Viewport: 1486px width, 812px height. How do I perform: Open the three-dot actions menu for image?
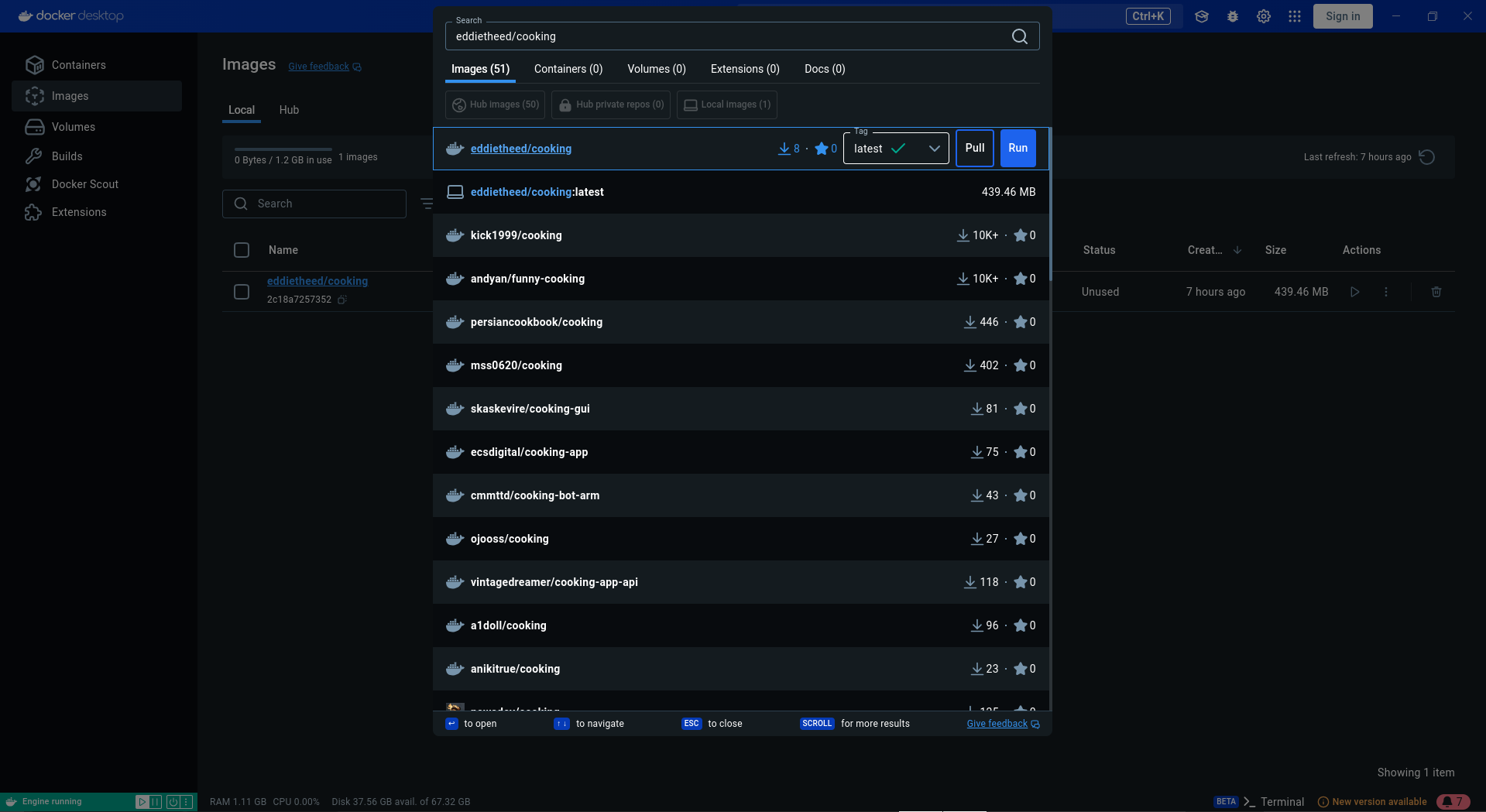[1386, 292]
